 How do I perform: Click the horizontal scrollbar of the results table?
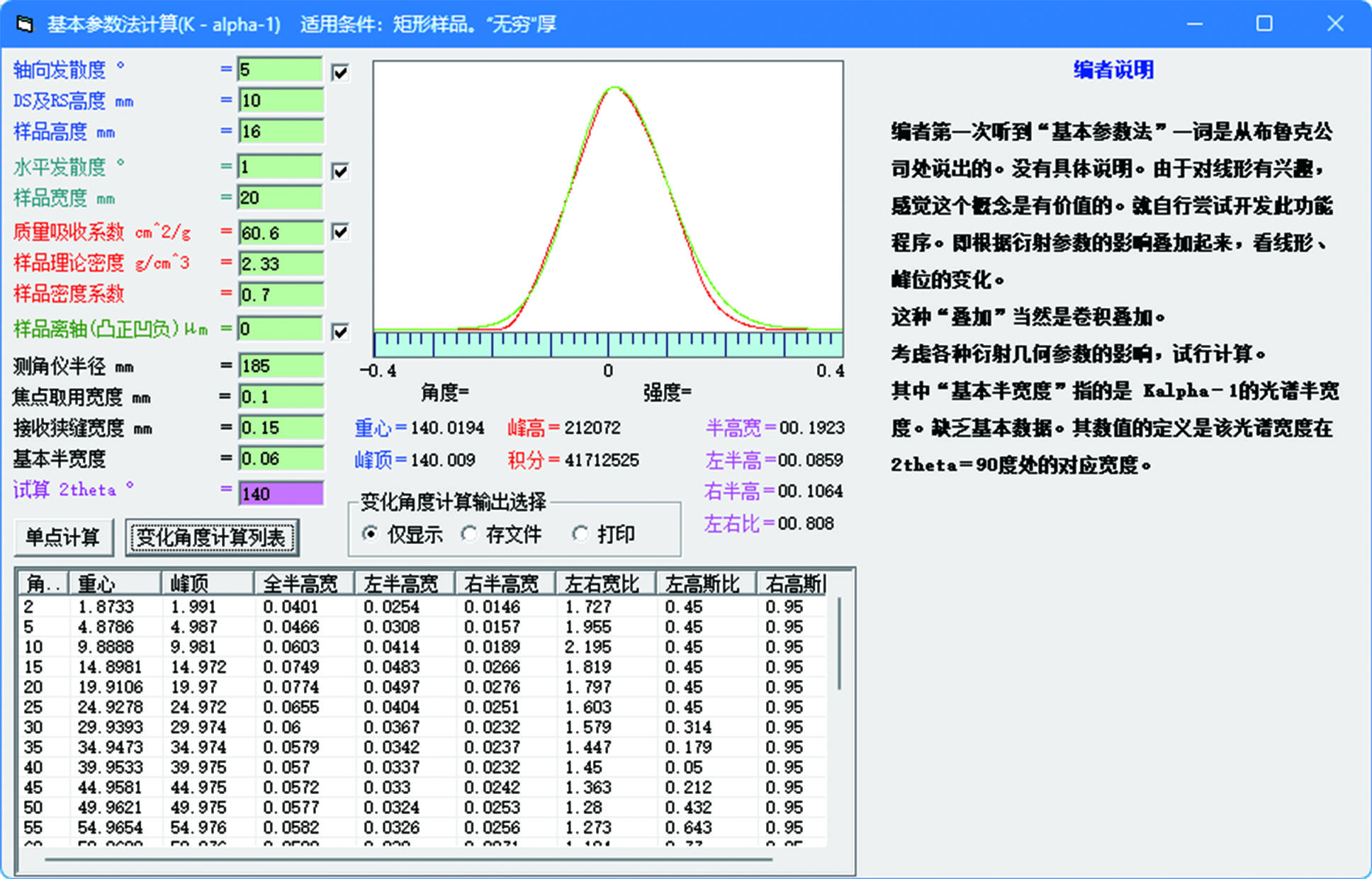click(x=409, y=859)
